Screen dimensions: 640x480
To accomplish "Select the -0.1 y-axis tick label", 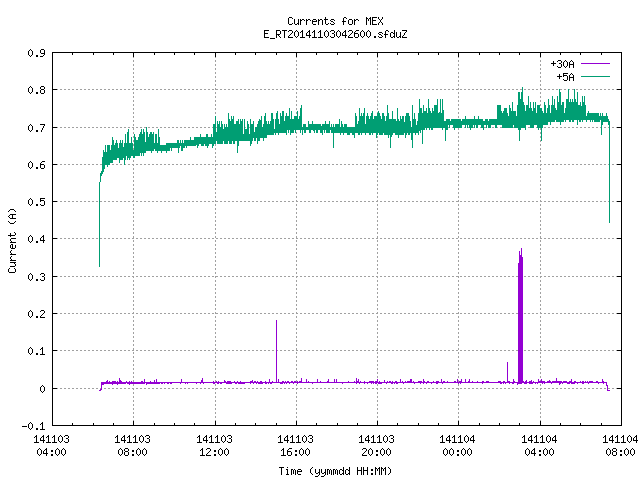I will 33,426.
